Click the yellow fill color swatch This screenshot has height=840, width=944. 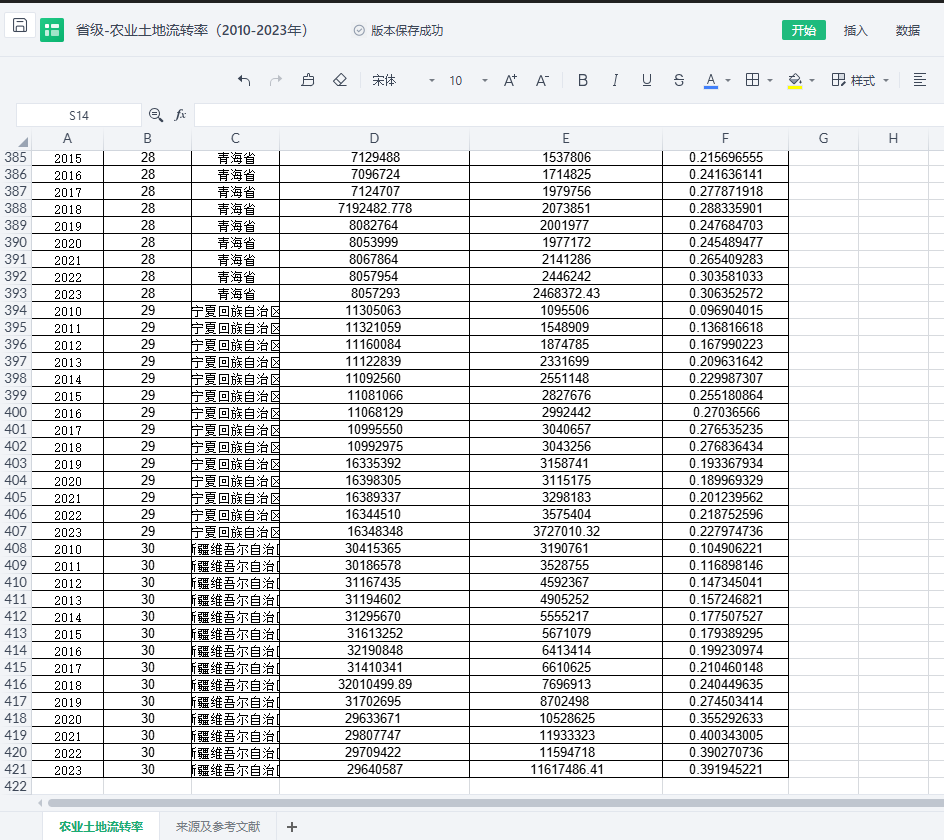coord(795,80)
